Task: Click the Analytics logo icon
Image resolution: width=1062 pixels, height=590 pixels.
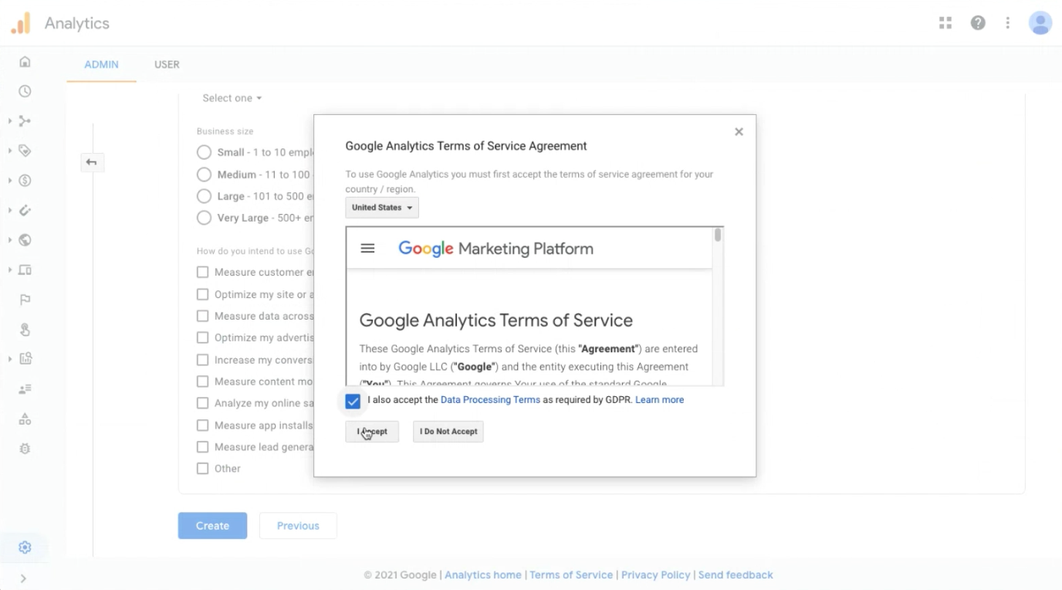Action: tap(21, 23)
